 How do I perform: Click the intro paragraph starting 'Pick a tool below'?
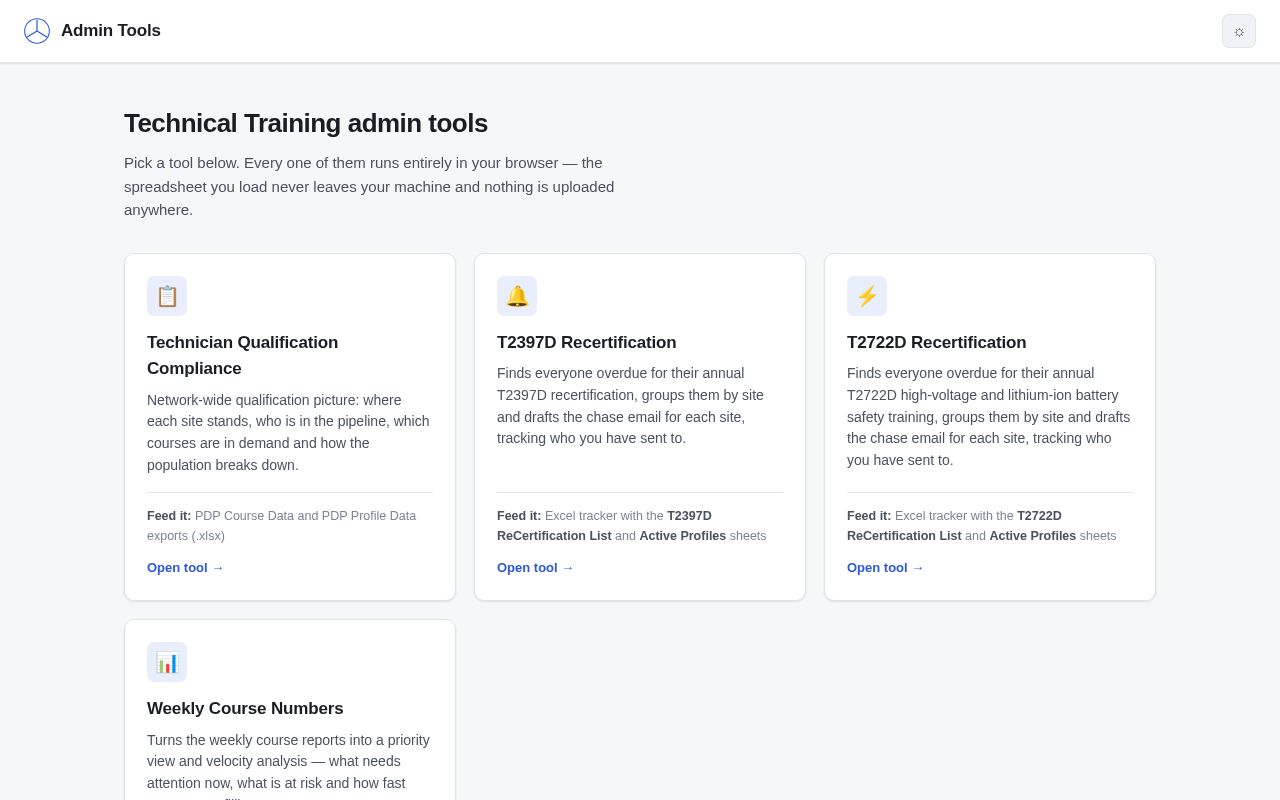point(369,186)
